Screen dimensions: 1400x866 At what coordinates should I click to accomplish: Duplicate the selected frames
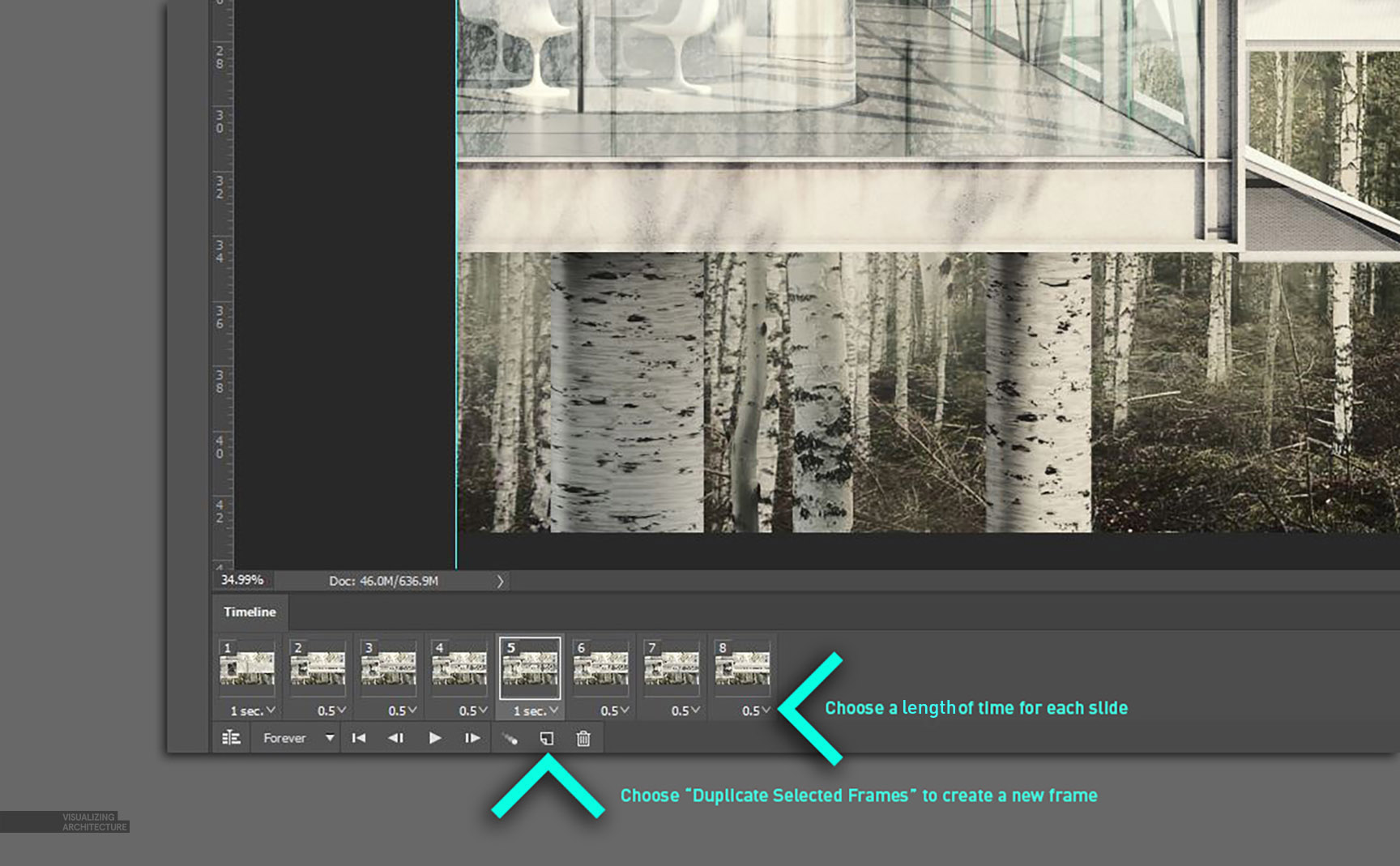(547, 738)
